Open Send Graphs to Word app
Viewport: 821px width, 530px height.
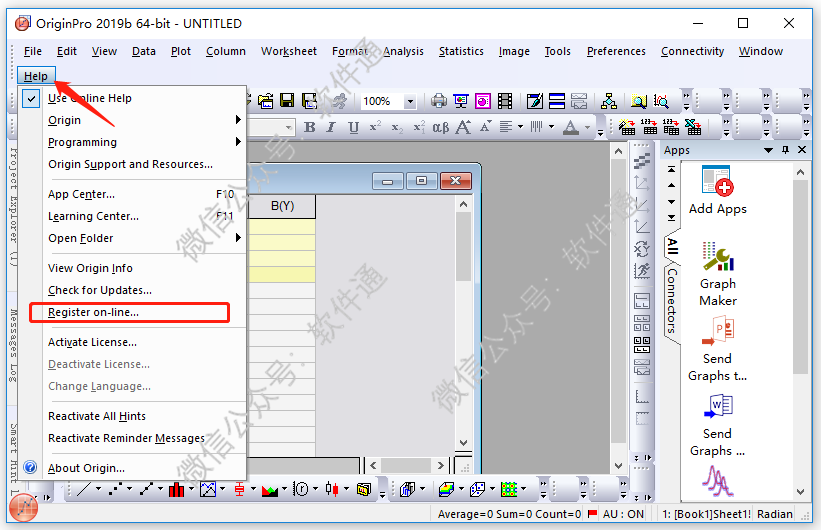717,425
